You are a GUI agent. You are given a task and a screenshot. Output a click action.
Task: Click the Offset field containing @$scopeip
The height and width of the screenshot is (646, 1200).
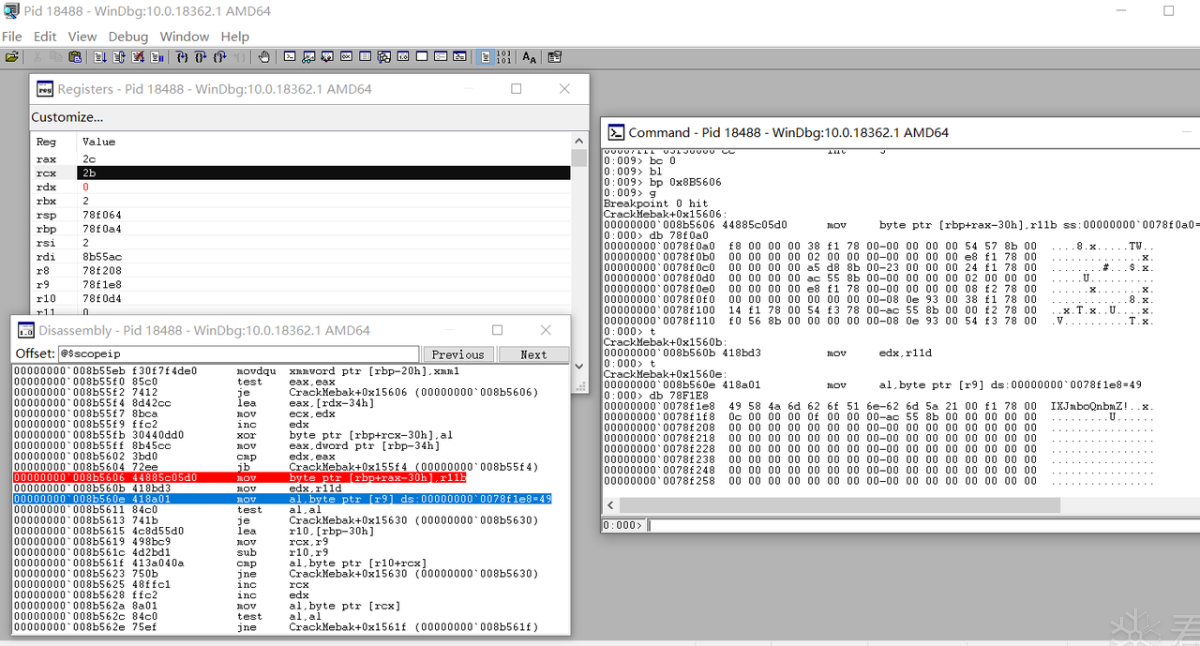(238, 354)
